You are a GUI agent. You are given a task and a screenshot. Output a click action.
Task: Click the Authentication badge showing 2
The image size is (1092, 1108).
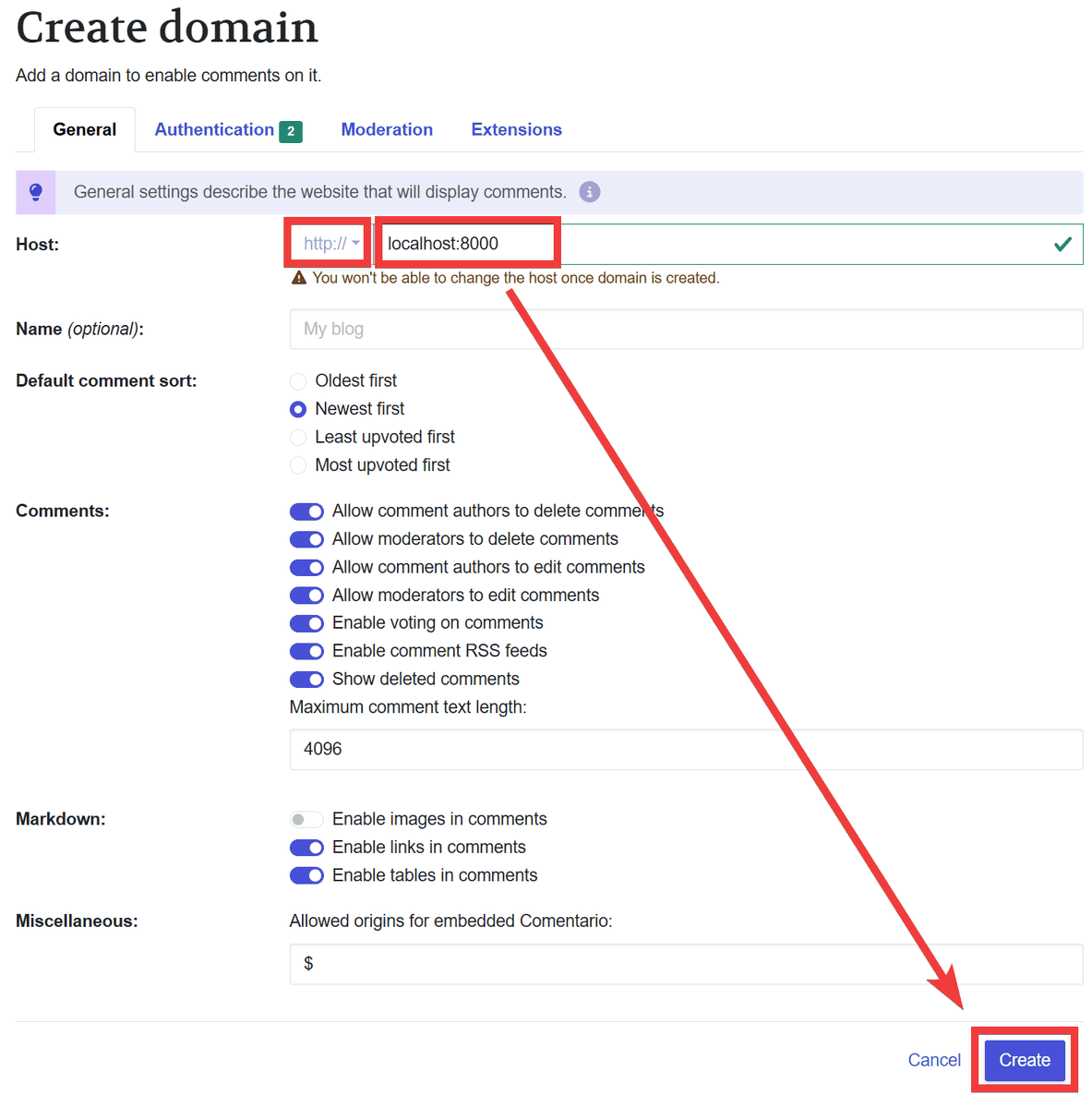tap(291, 131)
